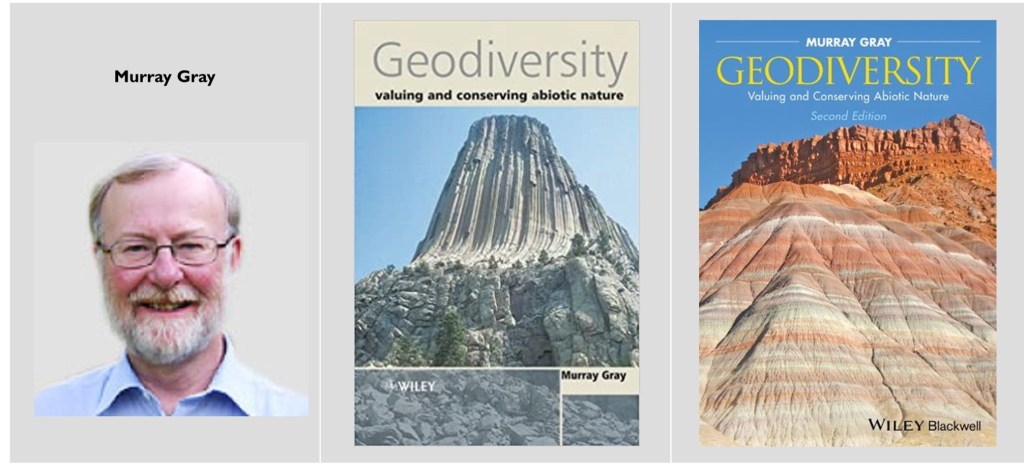
Task: Open the first edition Geodiversity book cover
Action: point(496,233)
